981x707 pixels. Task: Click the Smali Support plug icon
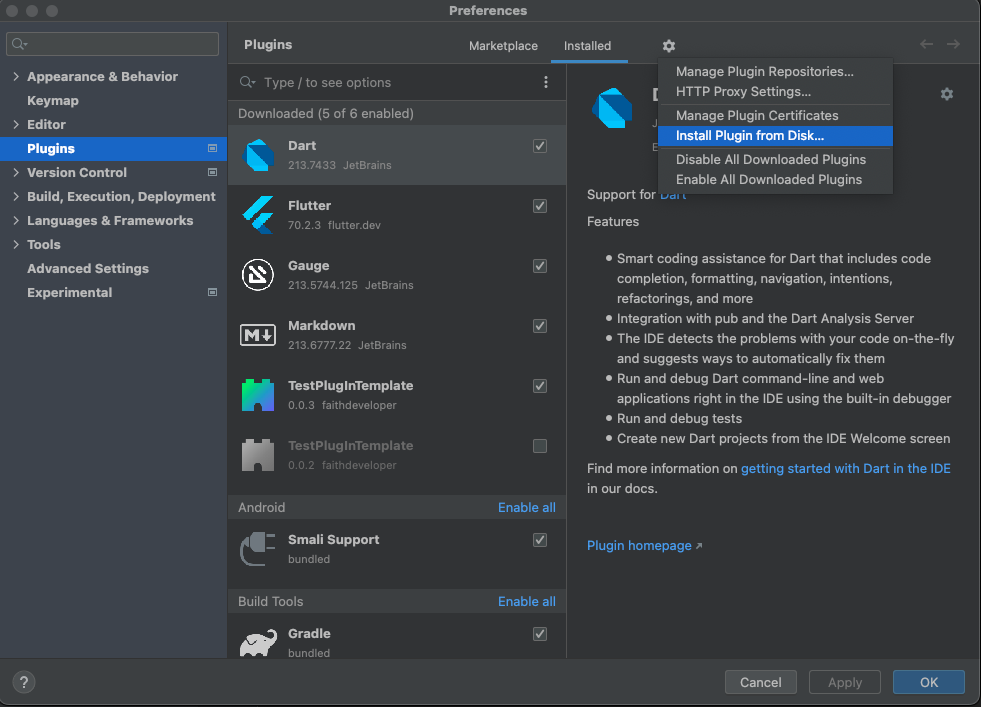point(258,549)
